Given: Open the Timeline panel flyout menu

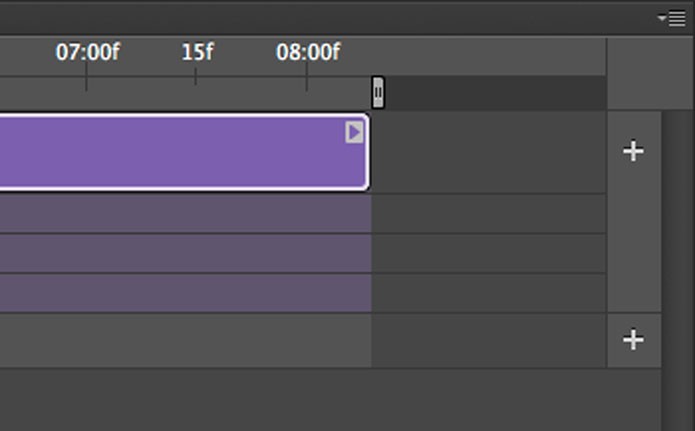Looking at the screenshot, I should pos(672,19).
